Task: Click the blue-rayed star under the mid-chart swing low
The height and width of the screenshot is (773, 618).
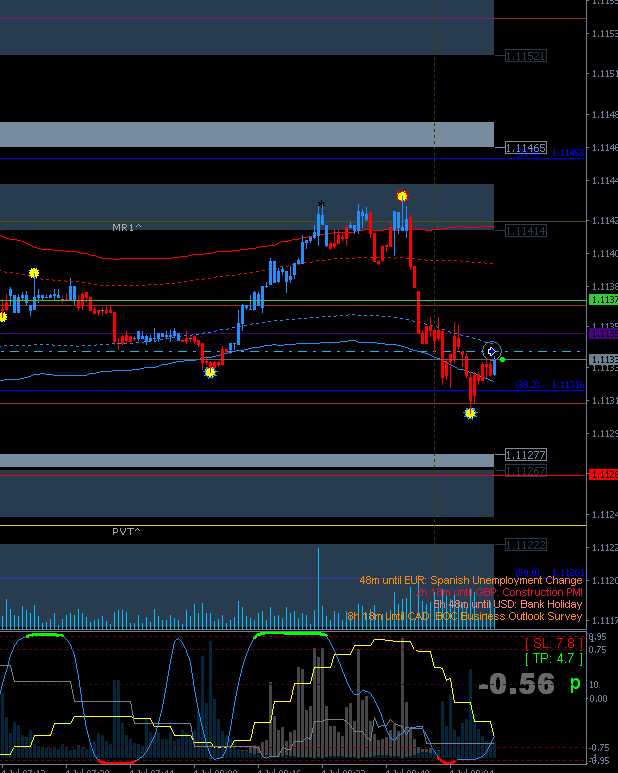Action: (210, 372)
